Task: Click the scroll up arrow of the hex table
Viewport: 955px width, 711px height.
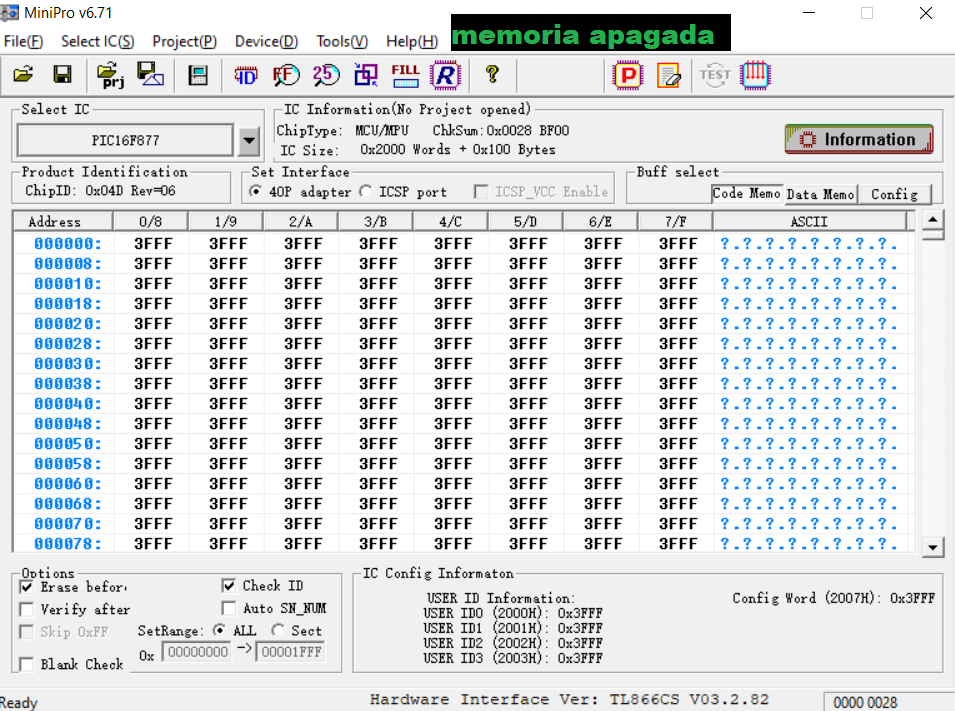Action: (932, 220)
